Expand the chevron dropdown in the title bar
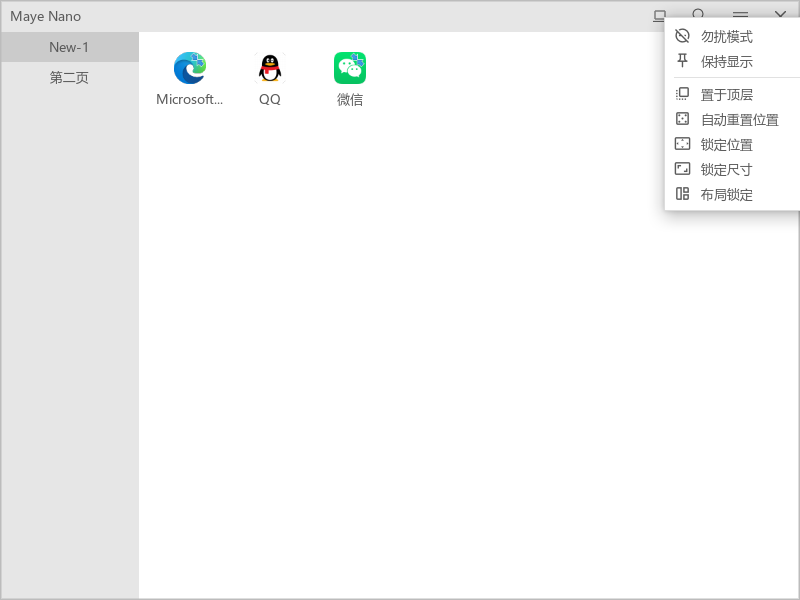Image resolution: width=800 pixels, height=600 pixels. pyautogui.click(x=780, y=16)
